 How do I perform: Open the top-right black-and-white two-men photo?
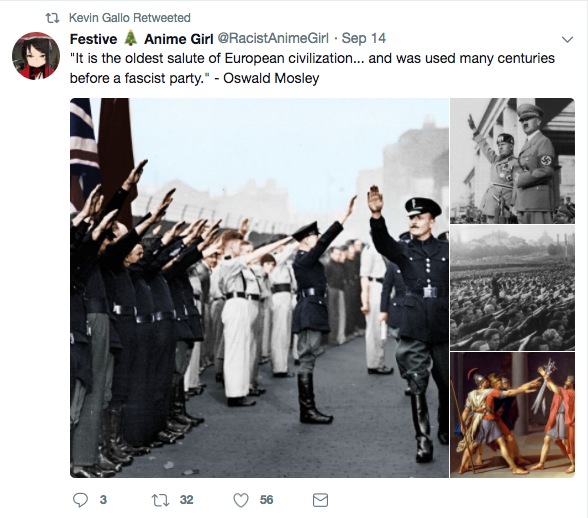[512, 161]
